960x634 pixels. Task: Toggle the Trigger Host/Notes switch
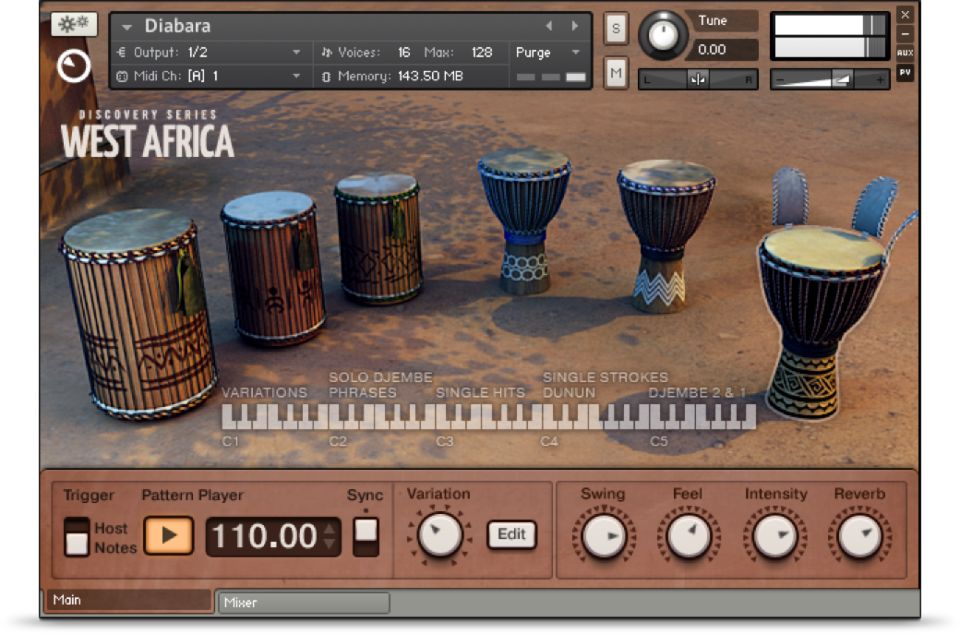click(x=77, y=536)
